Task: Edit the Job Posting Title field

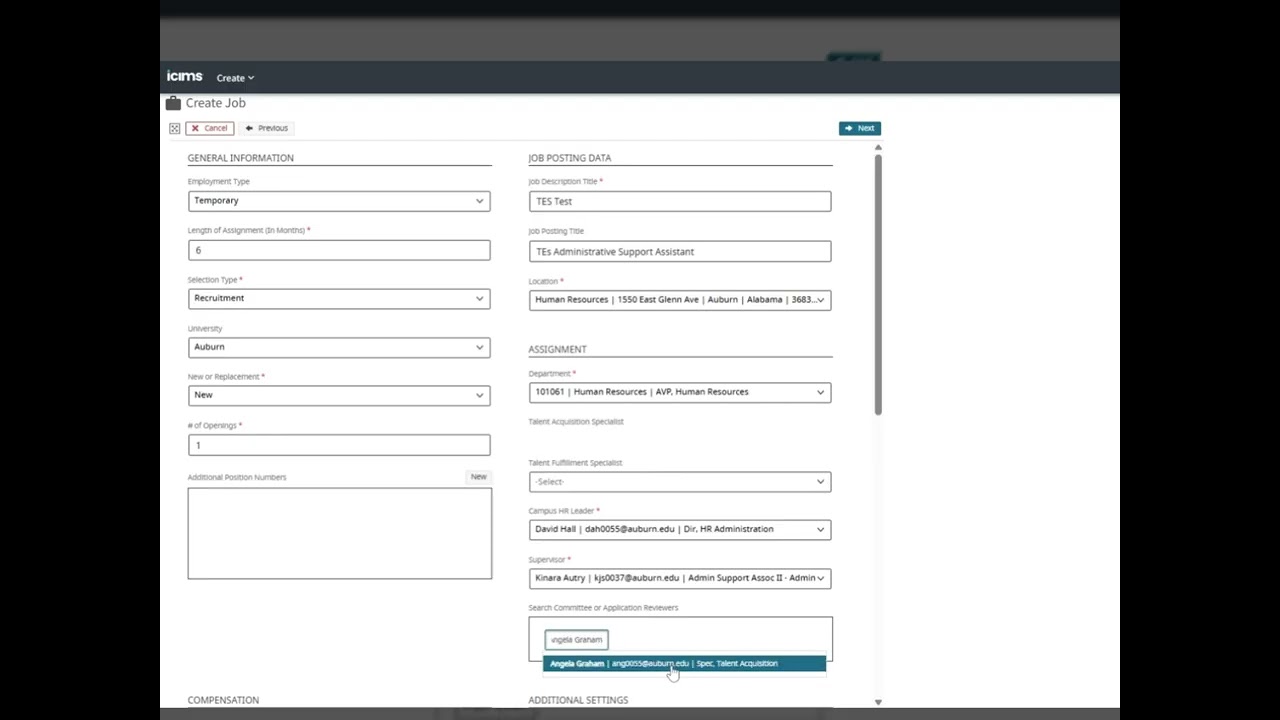Action: tap(680, 252)
